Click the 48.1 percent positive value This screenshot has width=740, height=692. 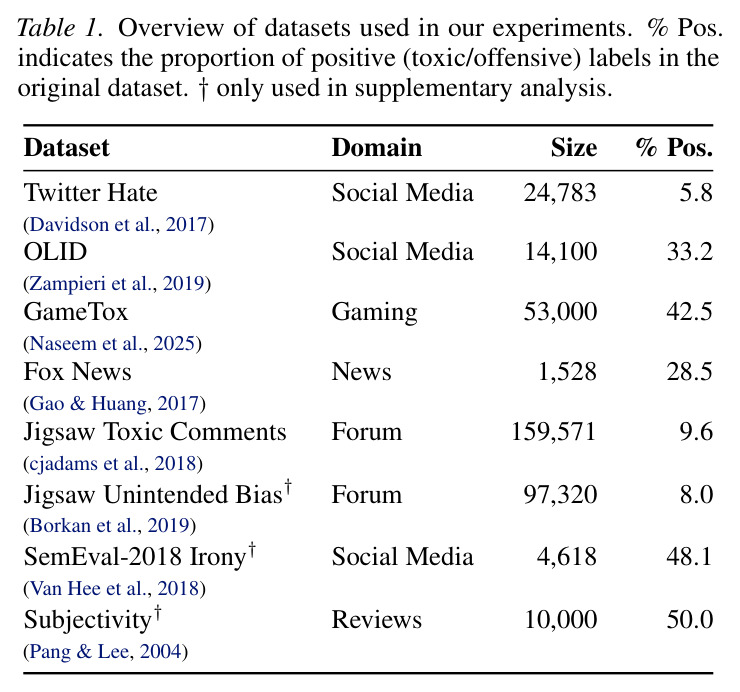pyautogui.click(x=690, y=557)
